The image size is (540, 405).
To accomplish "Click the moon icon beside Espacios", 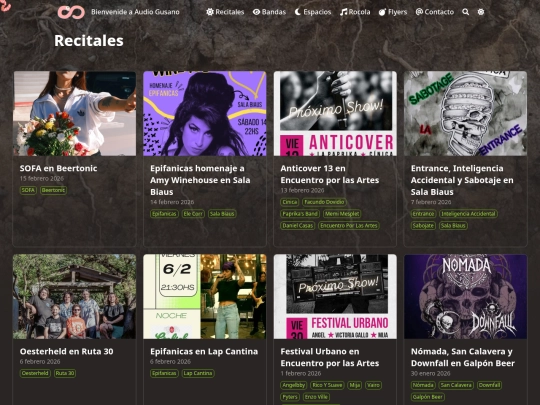I will coord(298,12).
